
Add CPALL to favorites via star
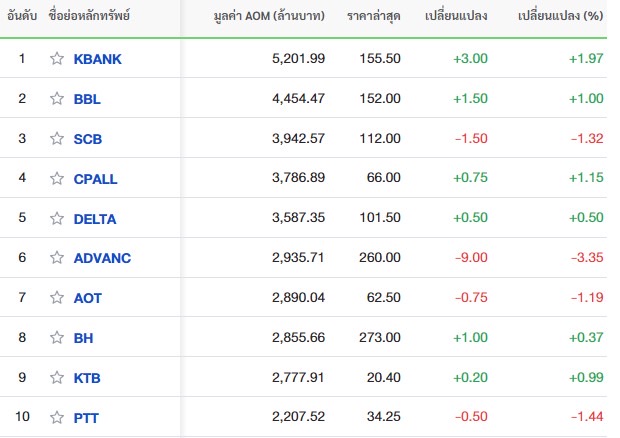(x=57, y=178)
